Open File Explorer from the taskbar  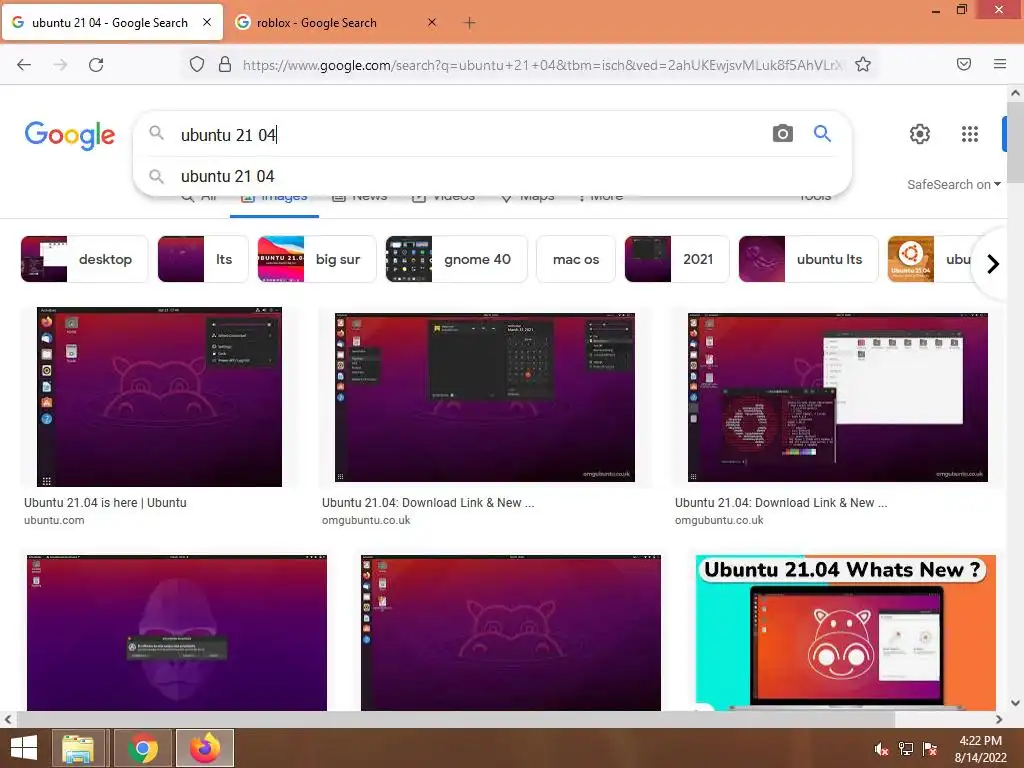tap(78, 748)
